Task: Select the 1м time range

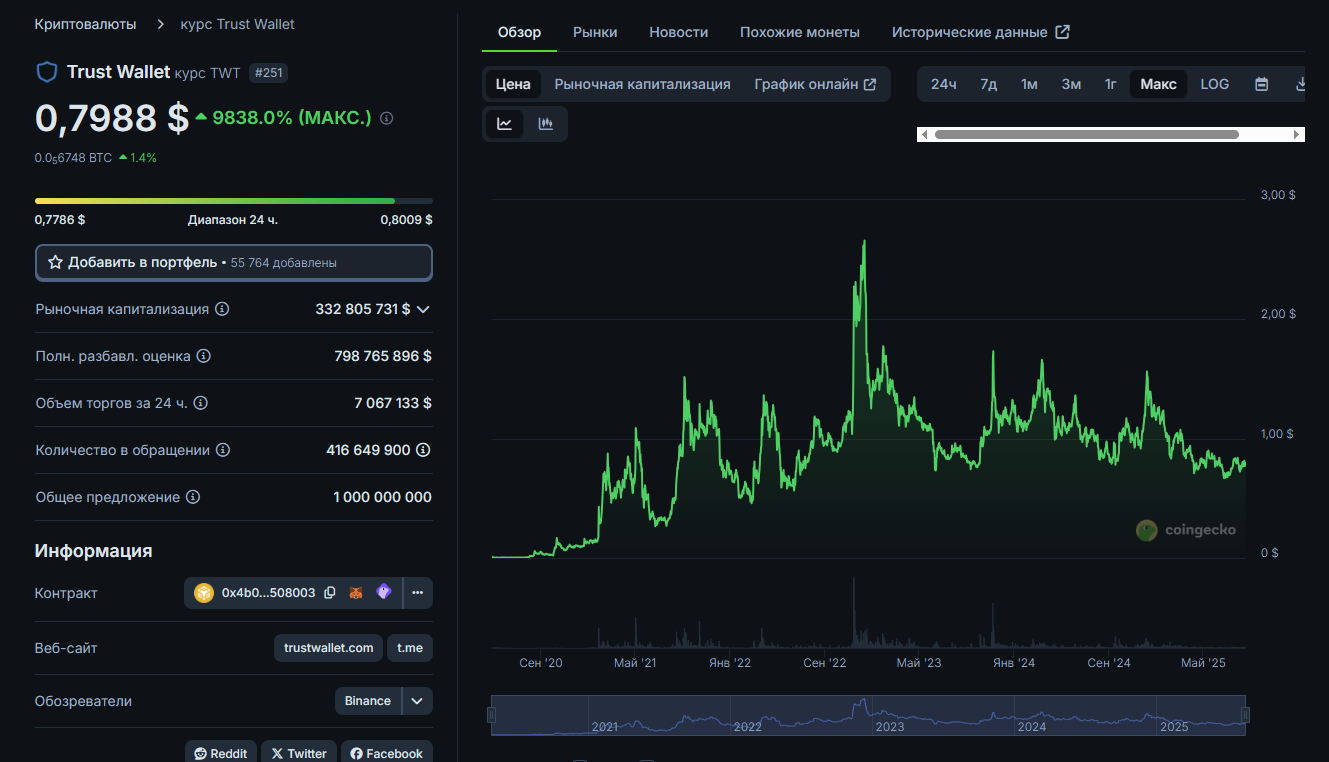Action: click(1029, 84)
